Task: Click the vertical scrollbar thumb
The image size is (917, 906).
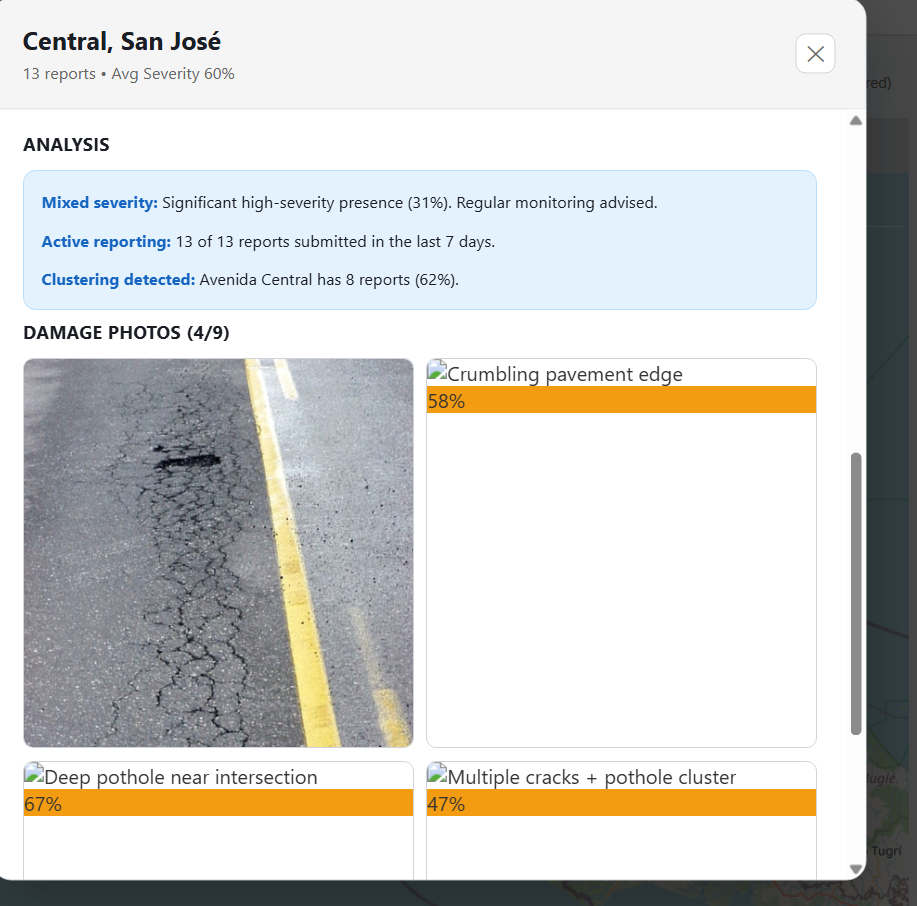Action: pos(856,593)
